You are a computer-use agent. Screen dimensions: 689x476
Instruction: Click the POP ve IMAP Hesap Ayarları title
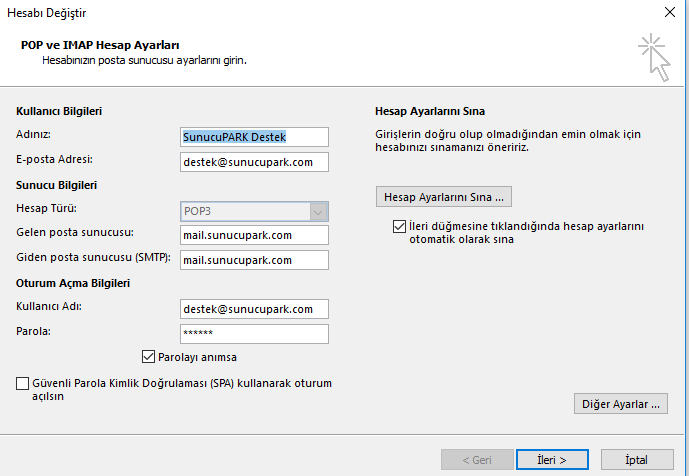[100, 45]
